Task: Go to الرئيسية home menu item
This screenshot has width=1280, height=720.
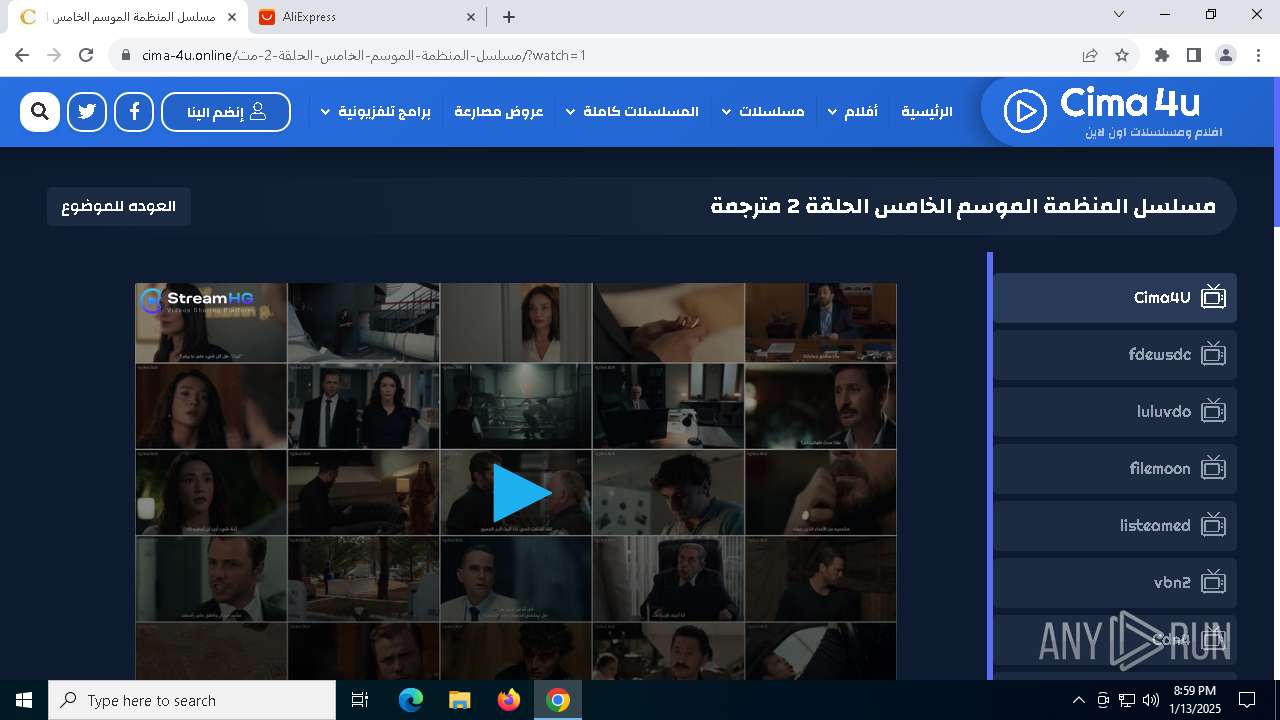Action: [x=927, y=112]
